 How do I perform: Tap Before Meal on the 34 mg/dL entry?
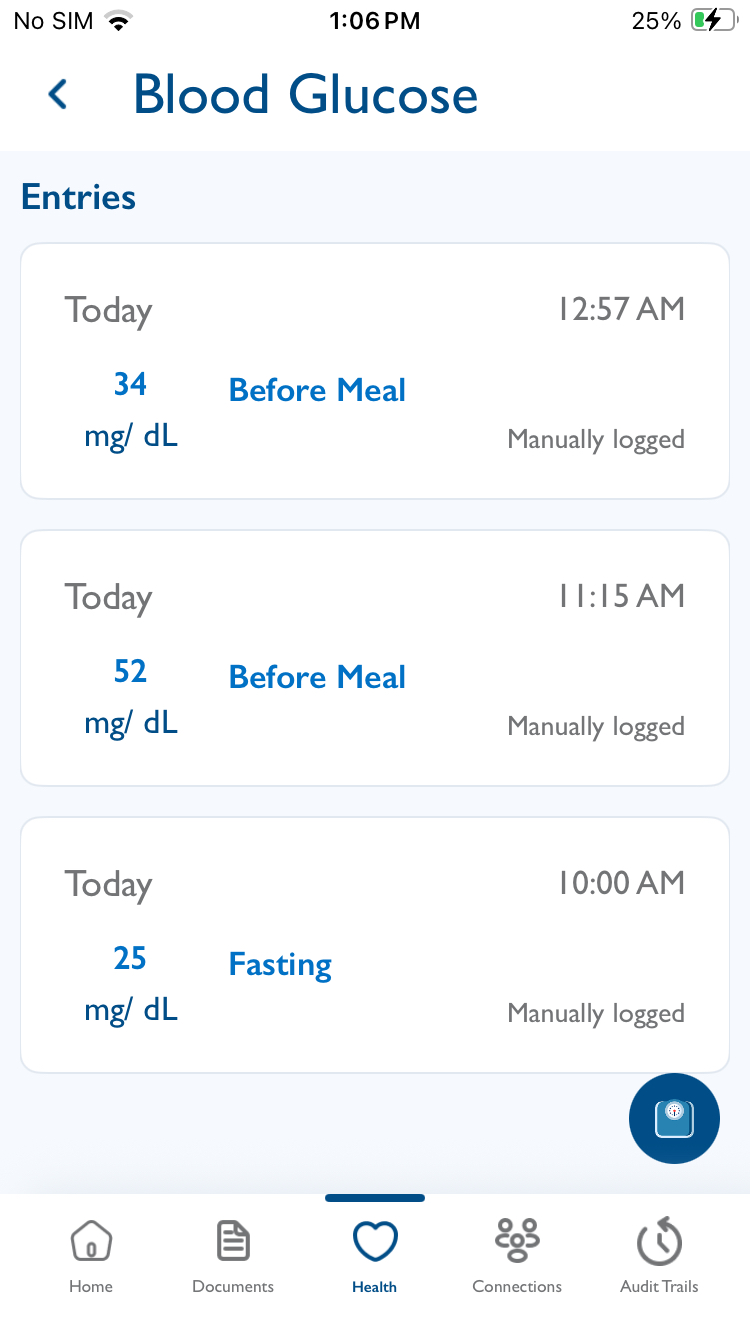coord(317,390)
